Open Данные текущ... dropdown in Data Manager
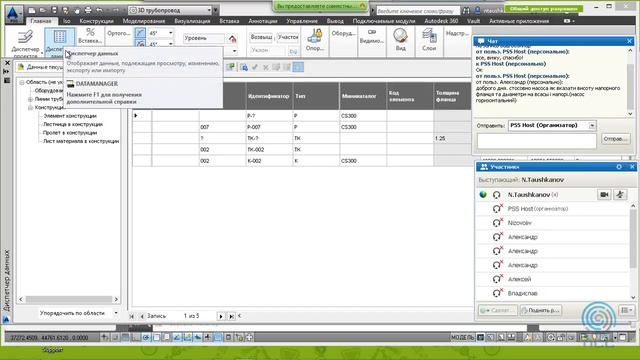Screen dimensions: 640x360 [41, 67]
